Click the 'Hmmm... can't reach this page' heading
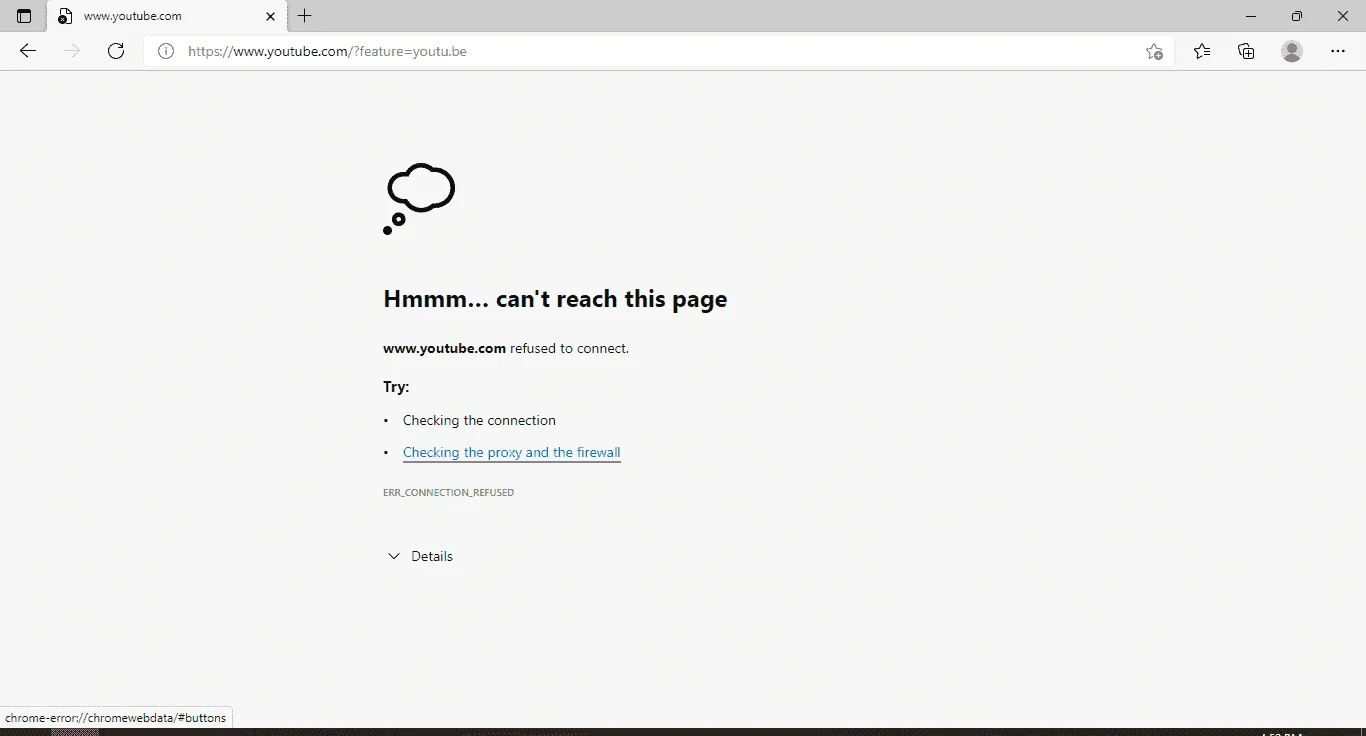The height and width of the screenshot is (736, 1366). (x=555, y=299)
